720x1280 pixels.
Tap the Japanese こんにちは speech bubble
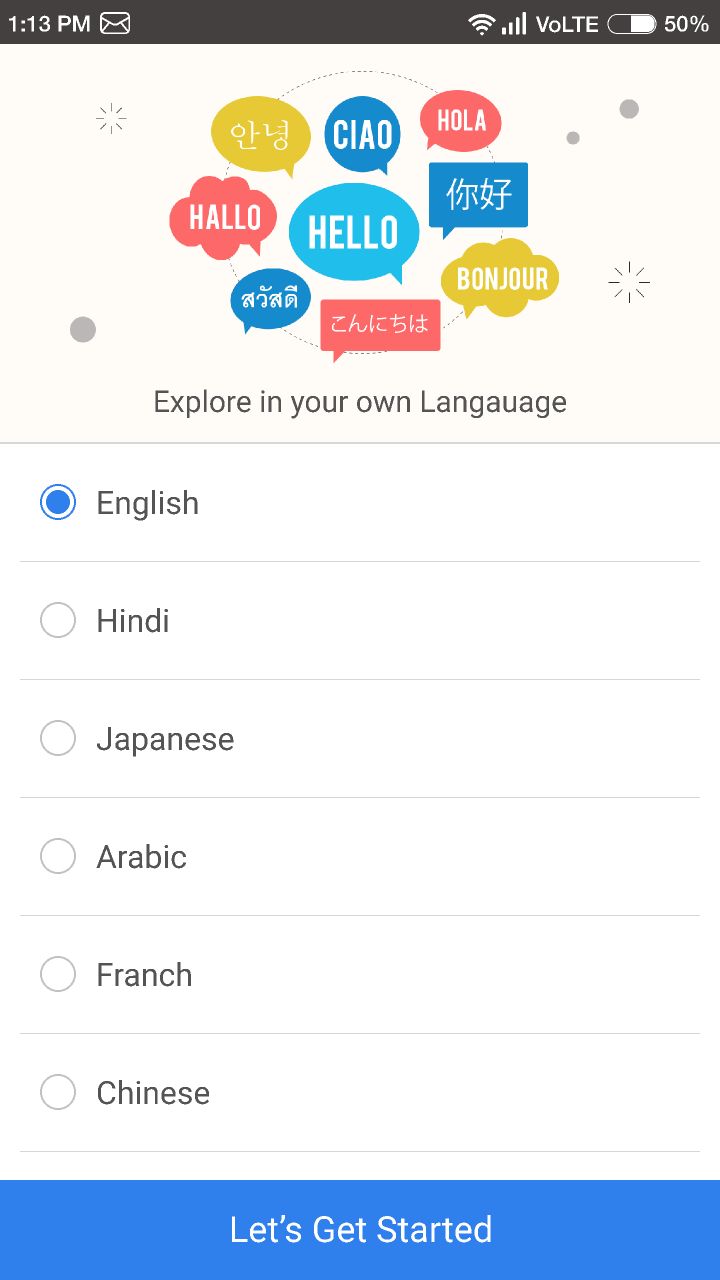(380, 324)
